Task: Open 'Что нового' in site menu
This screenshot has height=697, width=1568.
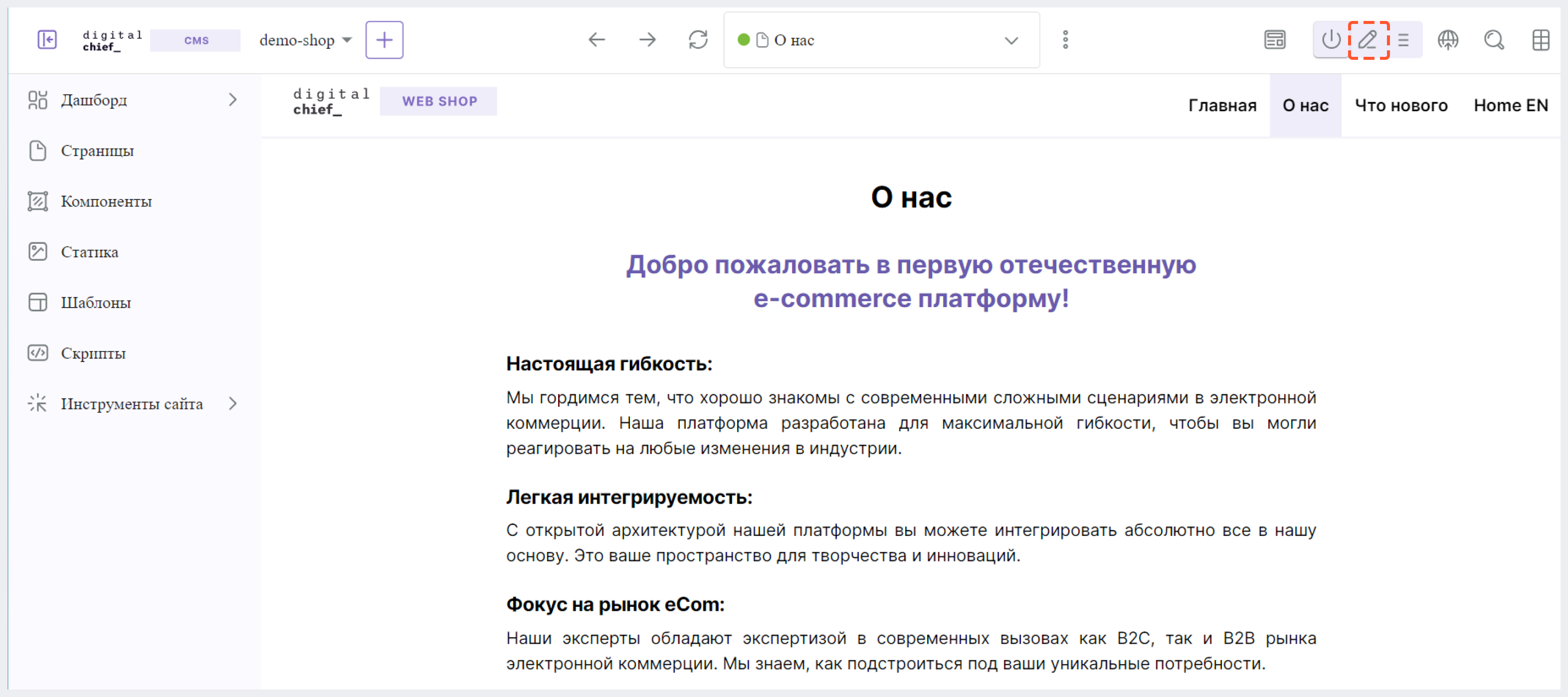Action: [1400, 105]
